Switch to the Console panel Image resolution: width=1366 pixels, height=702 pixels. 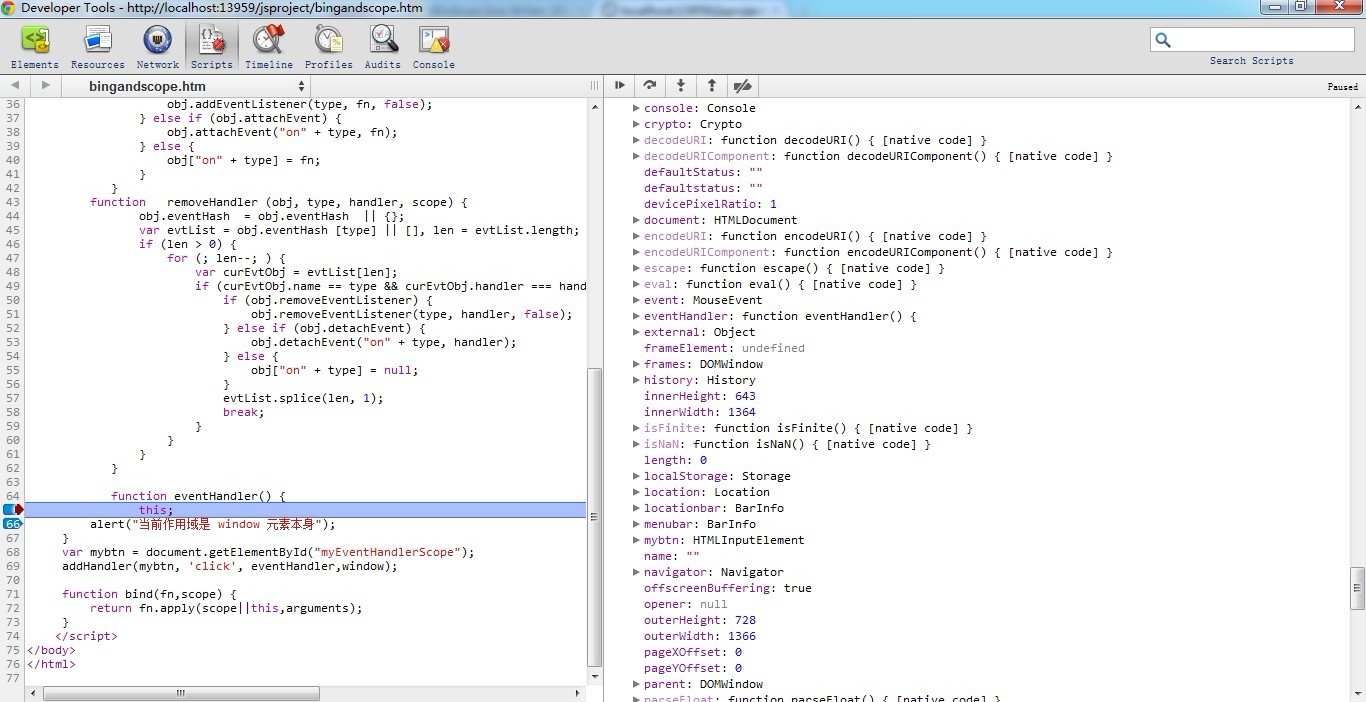pos(433,47)
